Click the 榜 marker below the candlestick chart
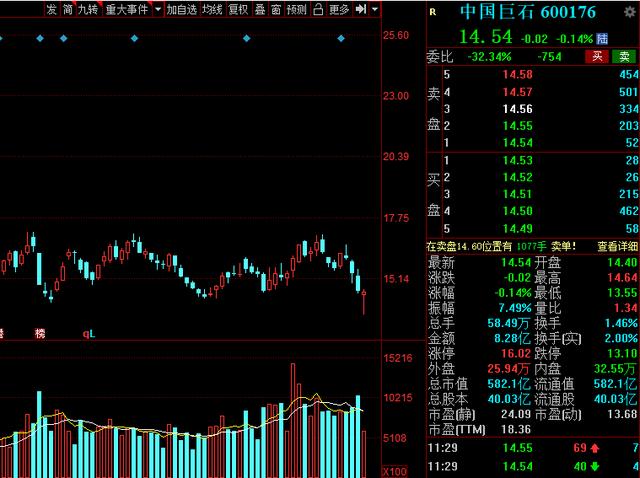The height and width of the screenshot is (478, 640). (x=40, y=334)
